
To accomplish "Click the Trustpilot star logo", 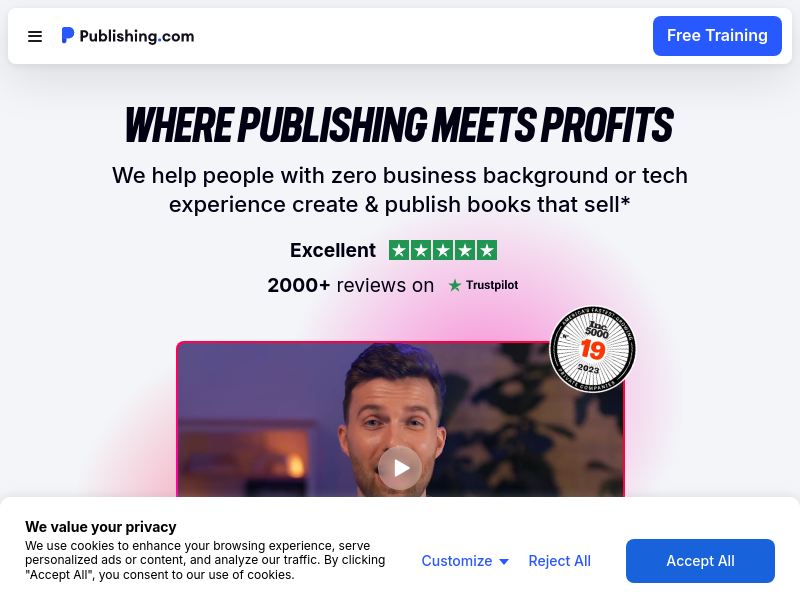I will pos(454,285).
